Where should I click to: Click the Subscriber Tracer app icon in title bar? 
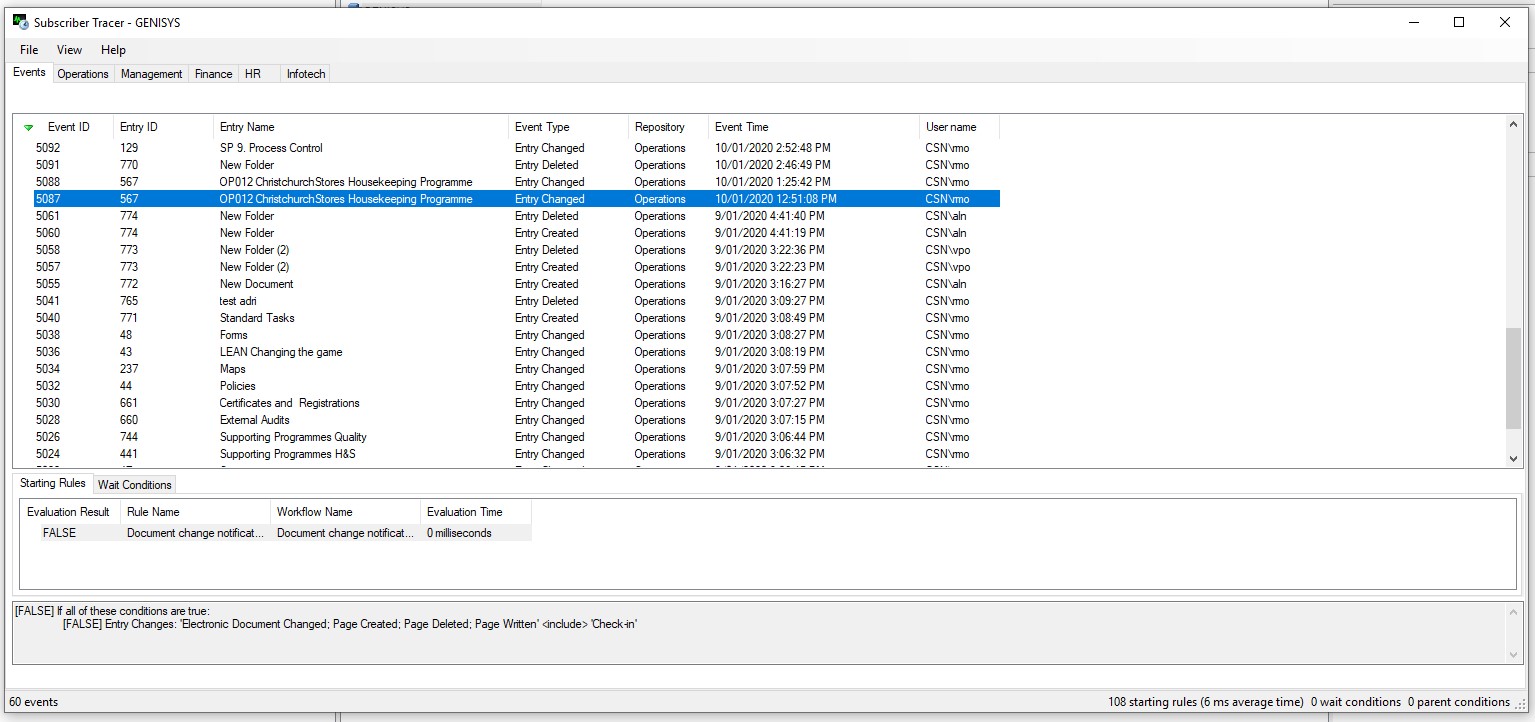click(20, 22)
